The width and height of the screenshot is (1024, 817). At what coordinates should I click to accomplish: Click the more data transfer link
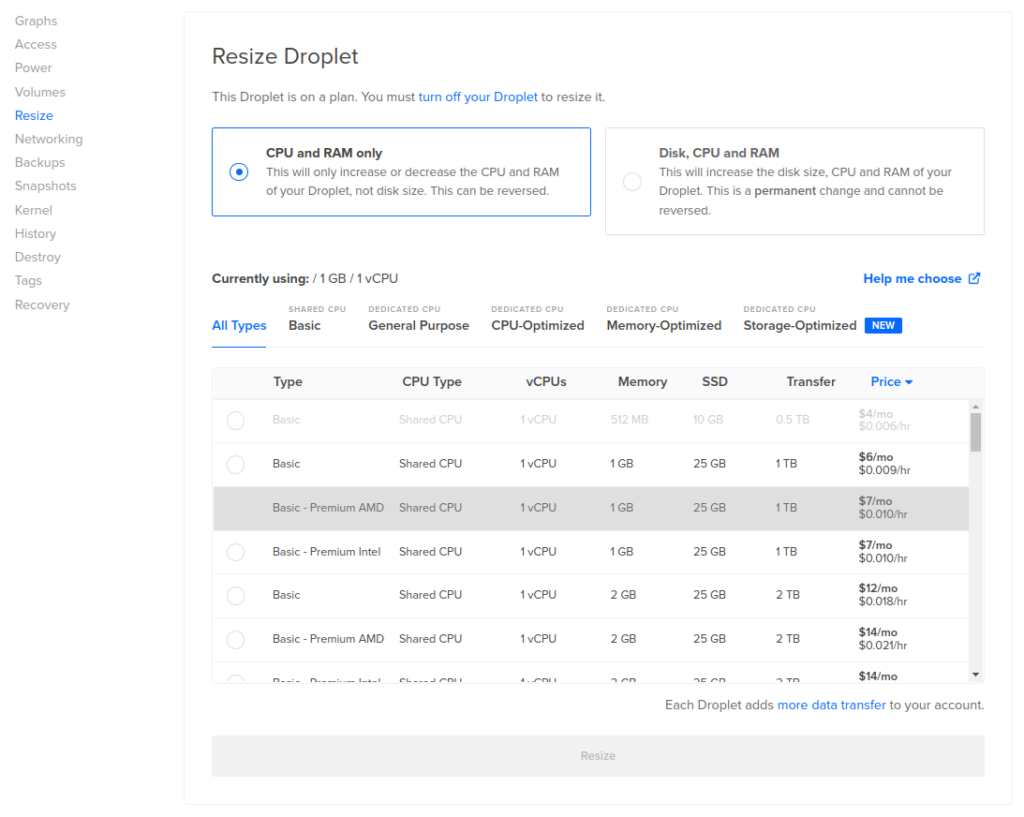831,705
